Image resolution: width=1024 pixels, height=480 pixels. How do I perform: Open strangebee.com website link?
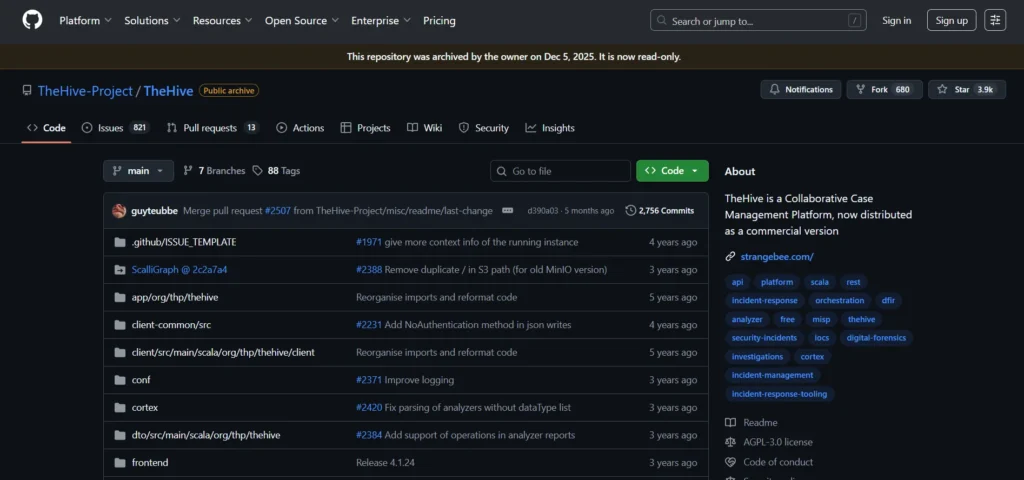[777, 257]
